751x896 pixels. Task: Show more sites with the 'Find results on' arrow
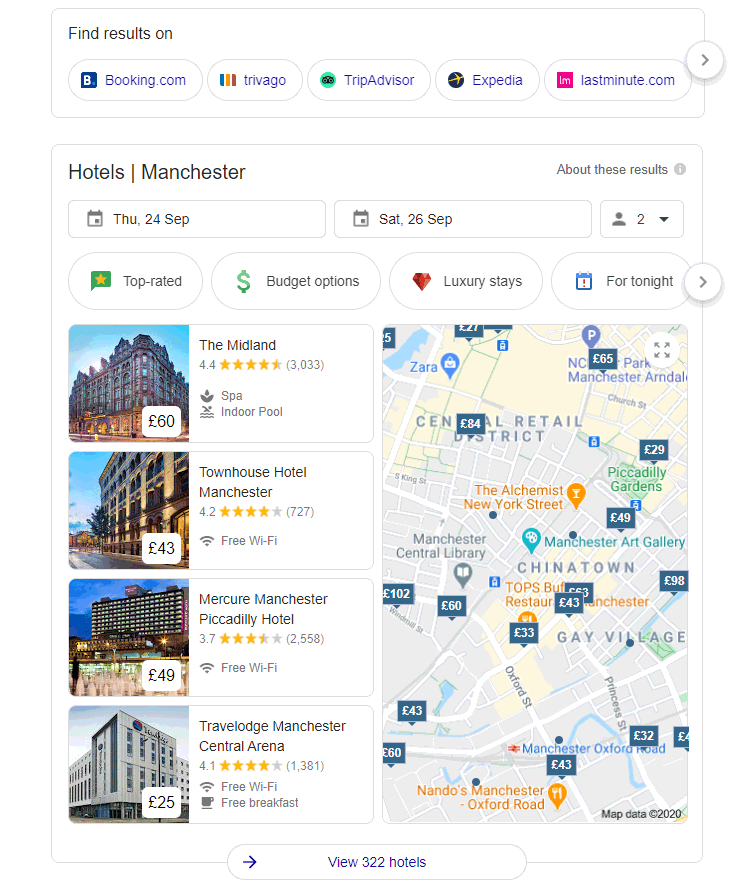(x=705, y=60)
